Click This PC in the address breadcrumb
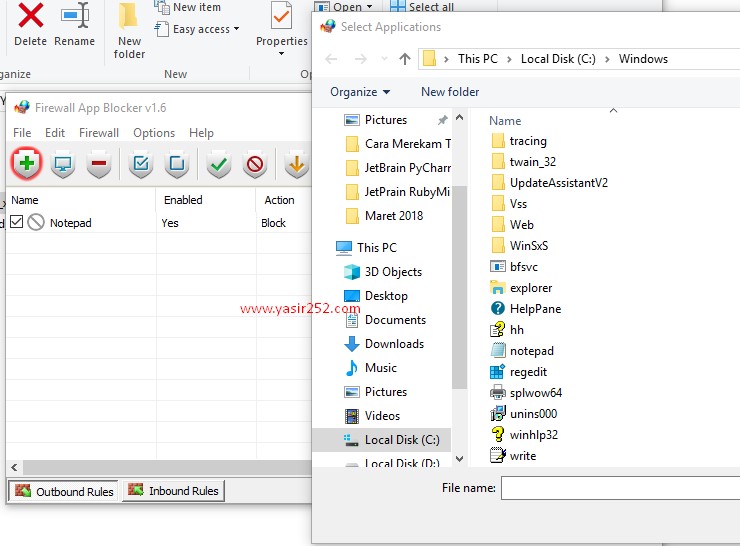Image resolution: width=740 pixels, height=546 pixels. click(478, 59)
